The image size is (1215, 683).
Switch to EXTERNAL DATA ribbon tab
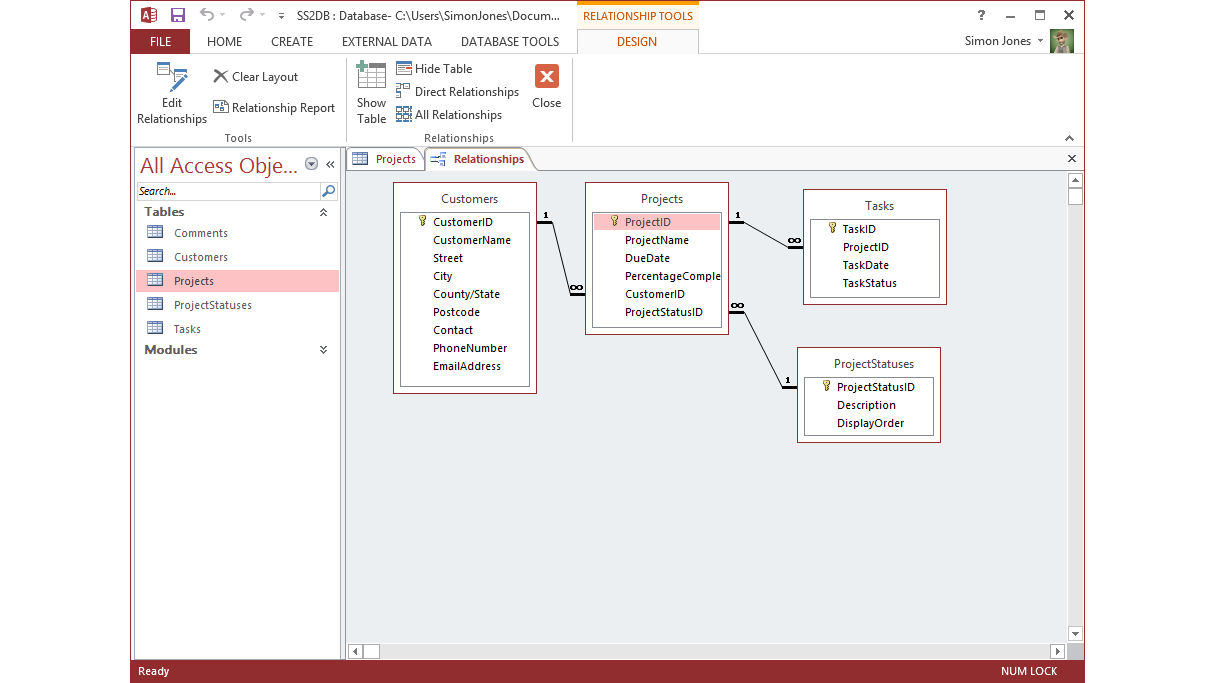click(x=387, y=41)
